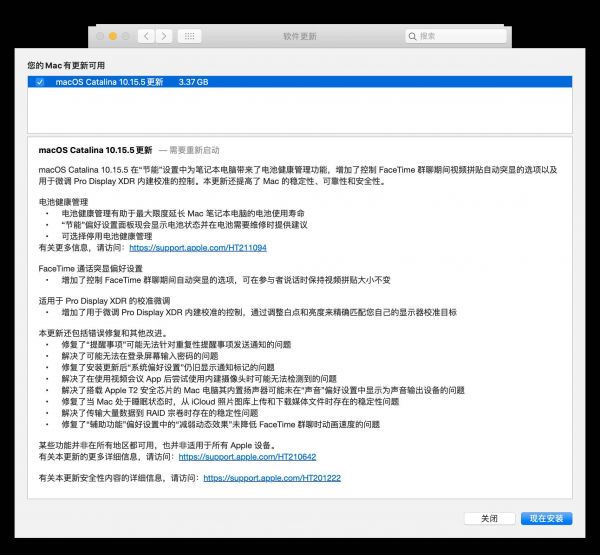Click the 需要重新启动 note text
600x555 pixels.
click(194, 150)
